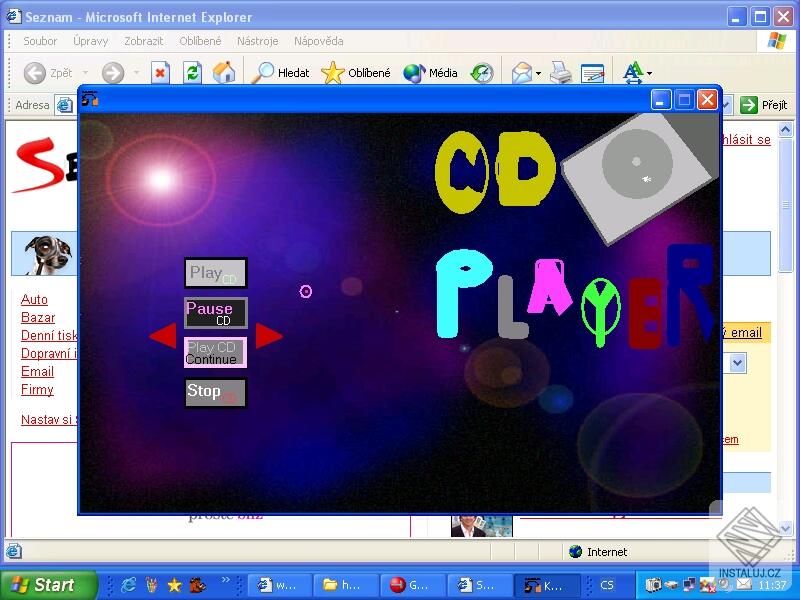The height and width of the screenshot is (600, 800).
Task: Open the Mail icon dropdown arrow
Action: point(538,73)
